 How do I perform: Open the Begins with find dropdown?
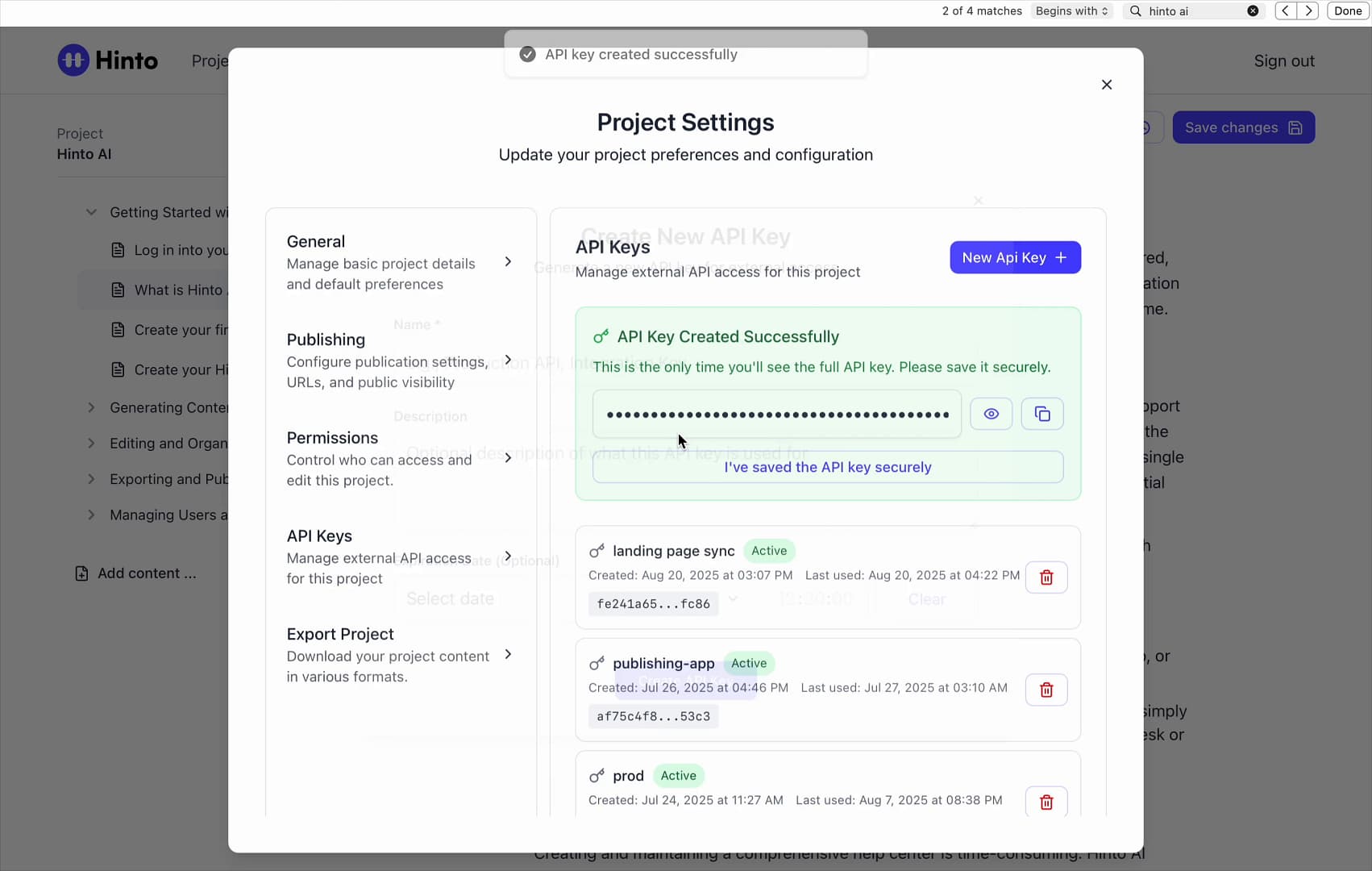click(x=1071, y=10)
